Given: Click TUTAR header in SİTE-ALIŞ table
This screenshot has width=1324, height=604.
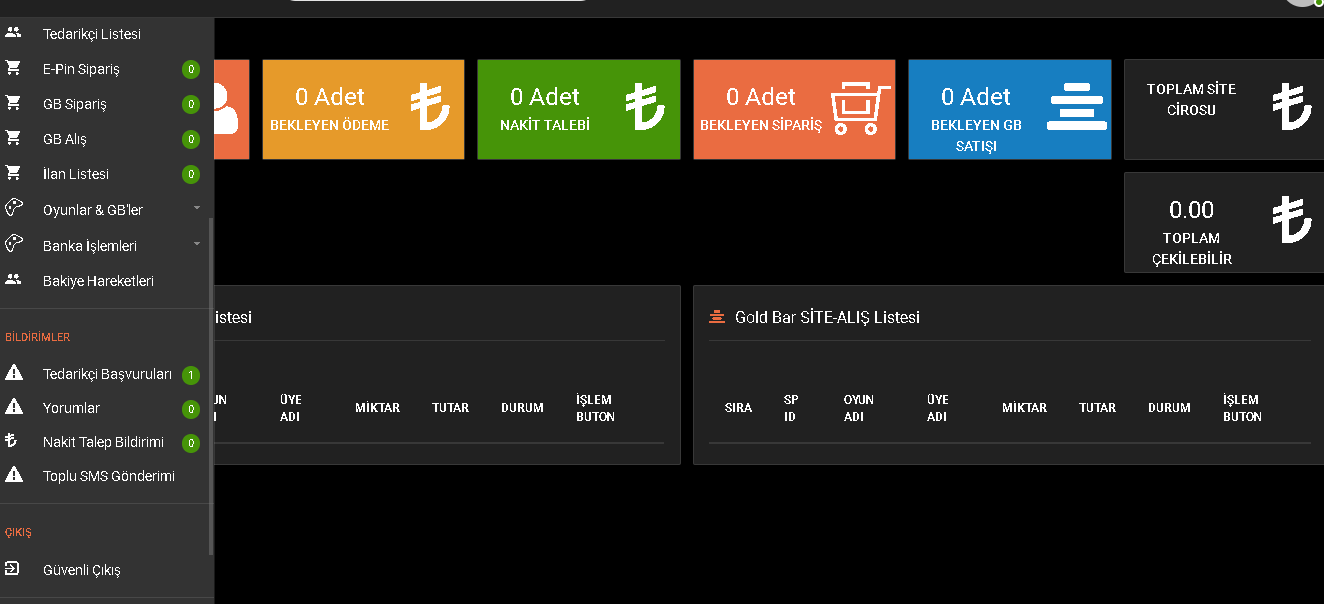Looking at the screenshot, I should tap(1097, 408).
